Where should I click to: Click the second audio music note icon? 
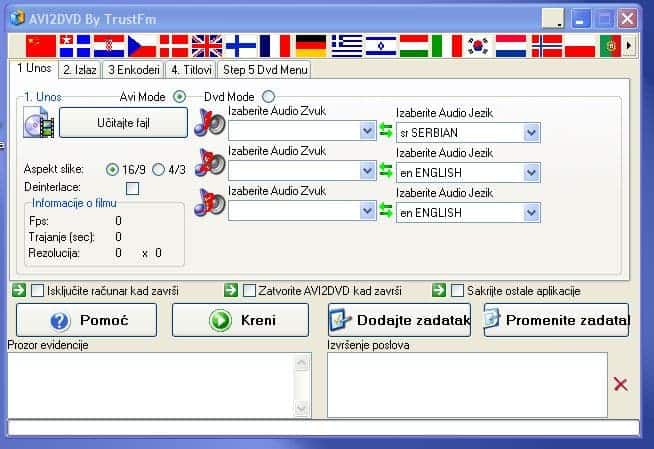click(x=210, y=163)
